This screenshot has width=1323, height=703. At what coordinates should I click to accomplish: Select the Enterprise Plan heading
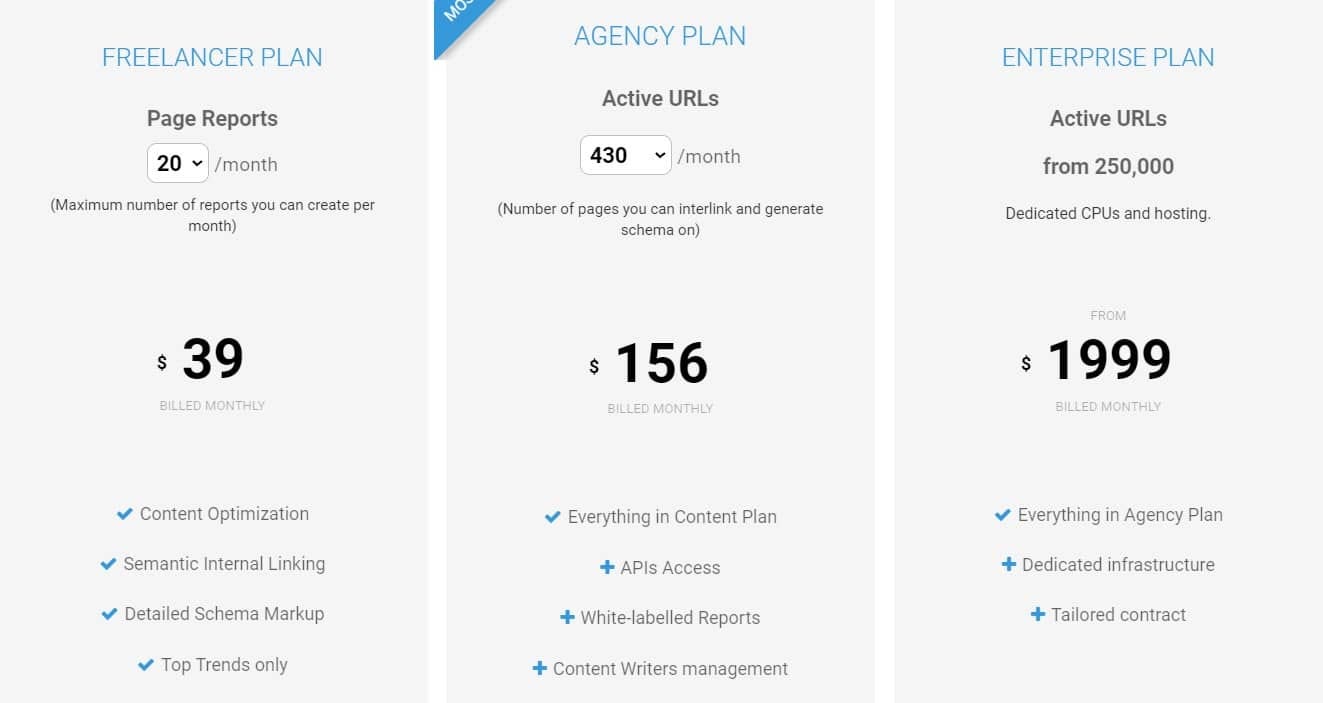point(1108,57)
